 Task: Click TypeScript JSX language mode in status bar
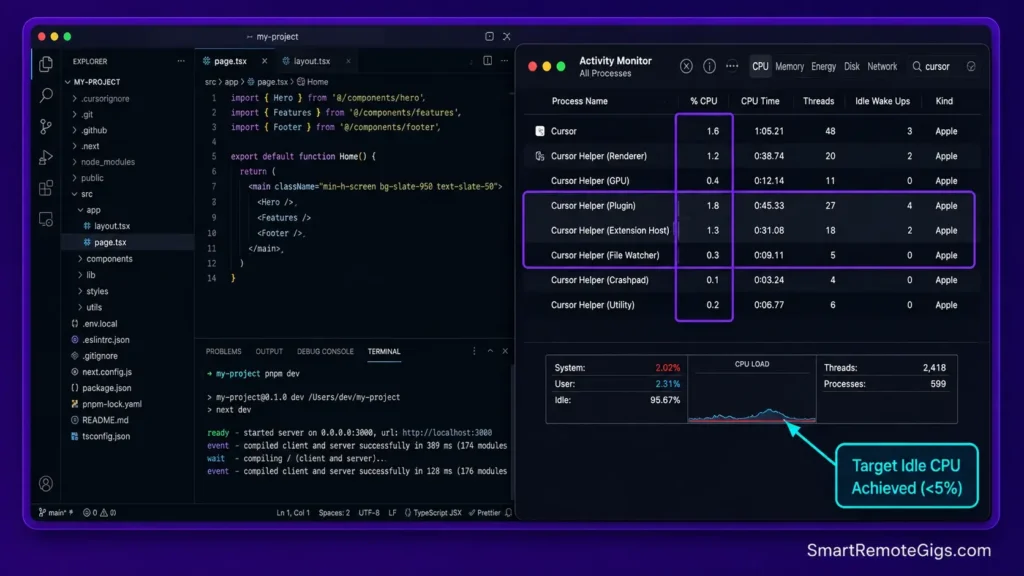(433, 513)
